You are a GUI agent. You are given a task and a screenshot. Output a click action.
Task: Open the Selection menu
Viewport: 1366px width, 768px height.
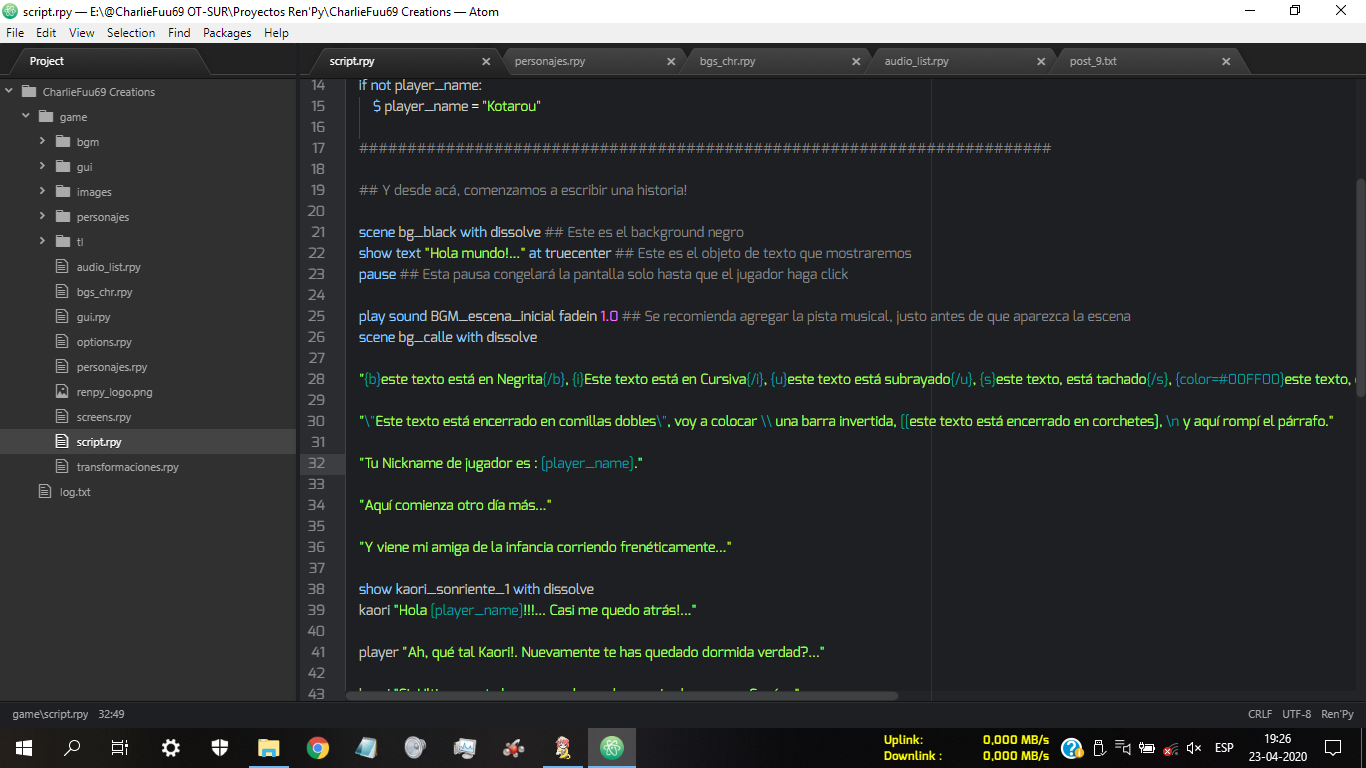pos(131,33)
